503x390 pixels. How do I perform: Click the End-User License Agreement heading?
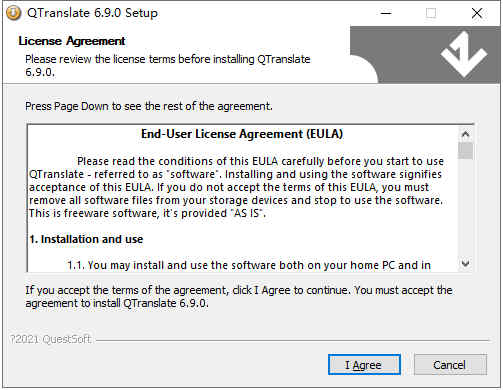coord(242,134)
